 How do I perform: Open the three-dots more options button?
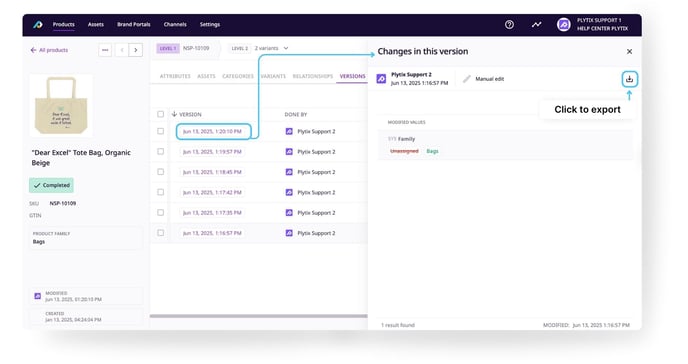pyautogui.click(x=105, y=50)
